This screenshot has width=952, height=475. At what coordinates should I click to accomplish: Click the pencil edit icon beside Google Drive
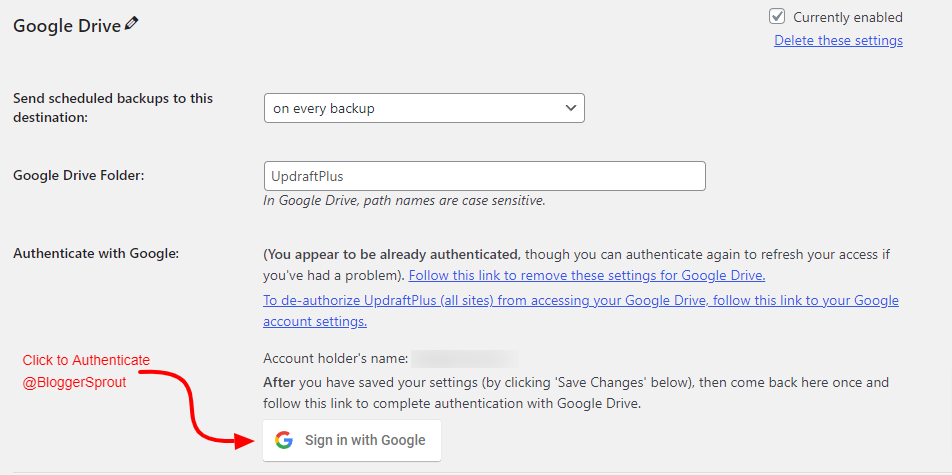[x=131, y=24]
